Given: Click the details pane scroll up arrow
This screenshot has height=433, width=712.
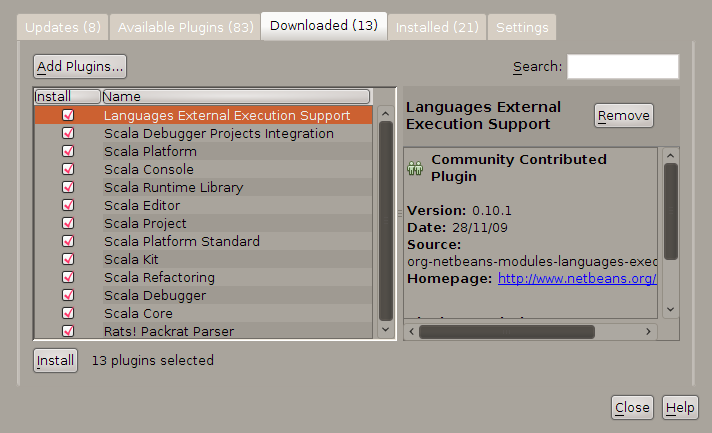Looking at the screenshot, I should 670,156.
